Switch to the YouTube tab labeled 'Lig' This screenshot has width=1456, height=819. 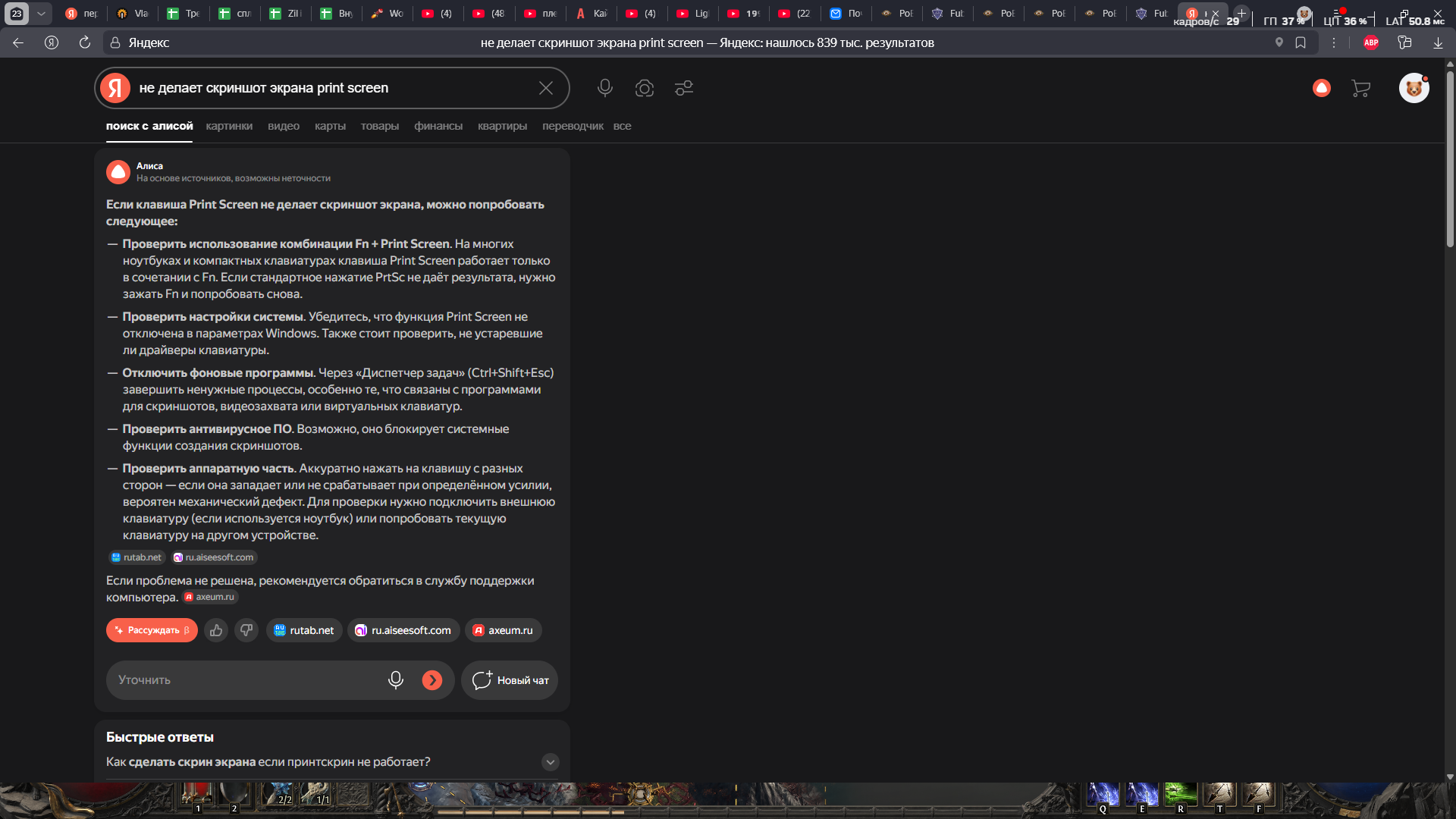[x=692, y=13]
